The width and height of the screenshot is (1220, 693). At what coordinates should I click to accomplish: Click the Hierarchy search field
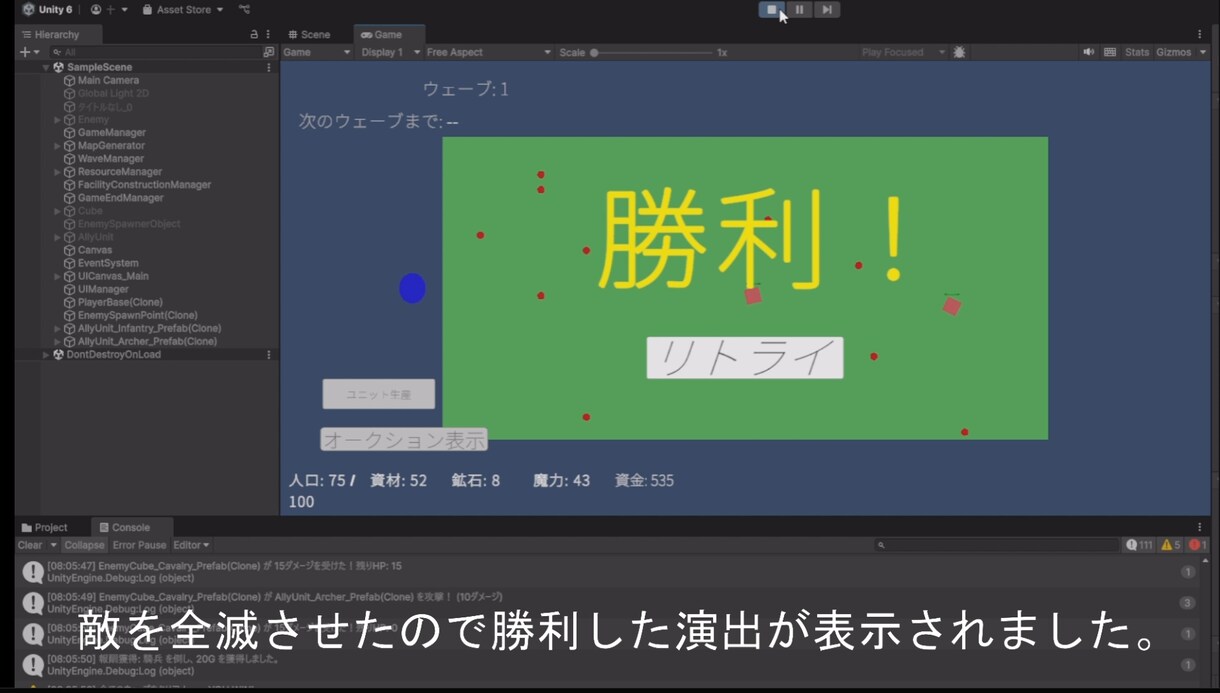(155, 52)
